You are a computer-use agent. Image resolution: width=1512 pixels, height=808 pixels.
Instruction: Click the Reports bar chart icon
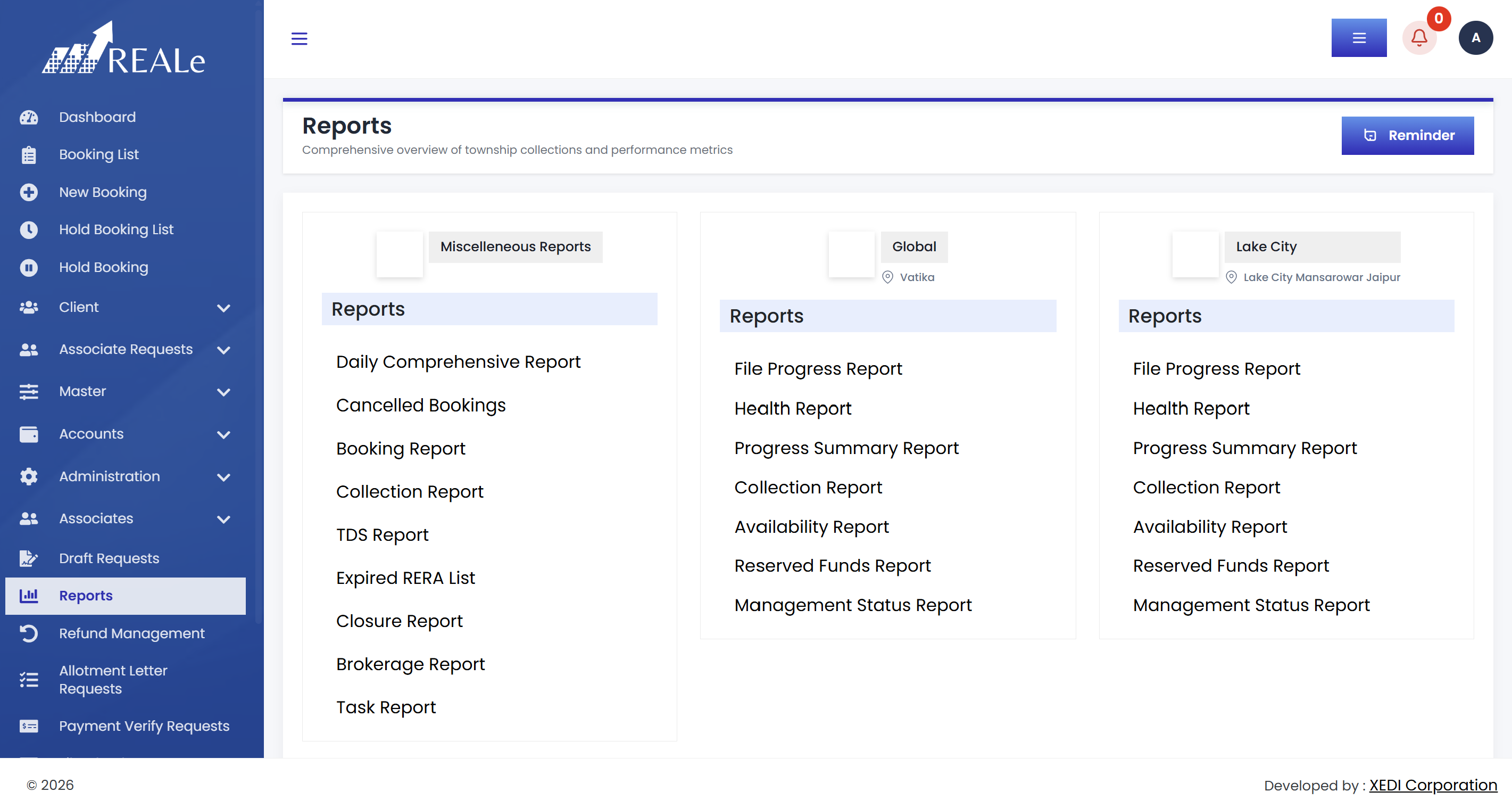[29, 596]
